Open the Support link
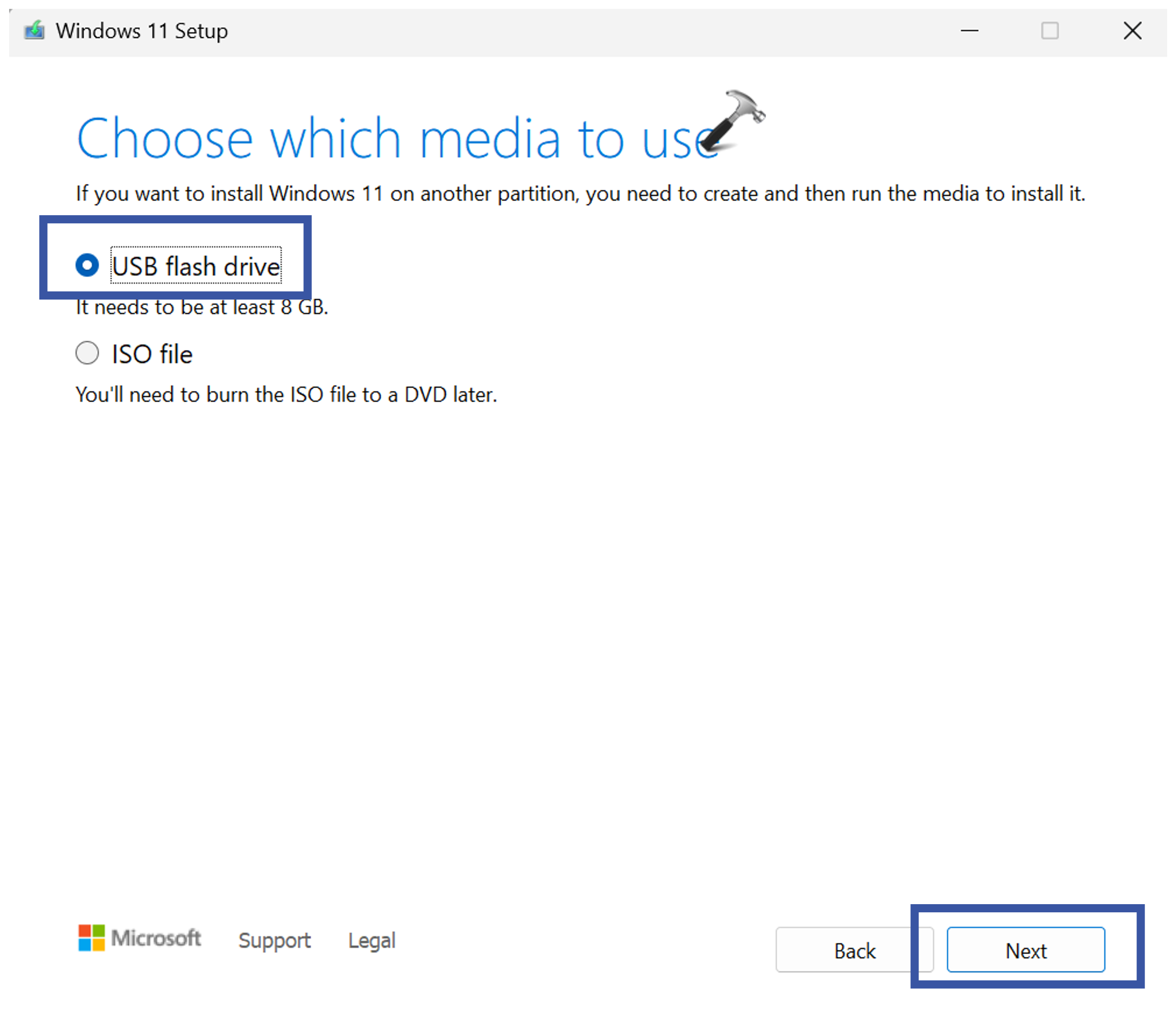The image size is (1176, 1019). pyautogui.click(x=274, y=940)
